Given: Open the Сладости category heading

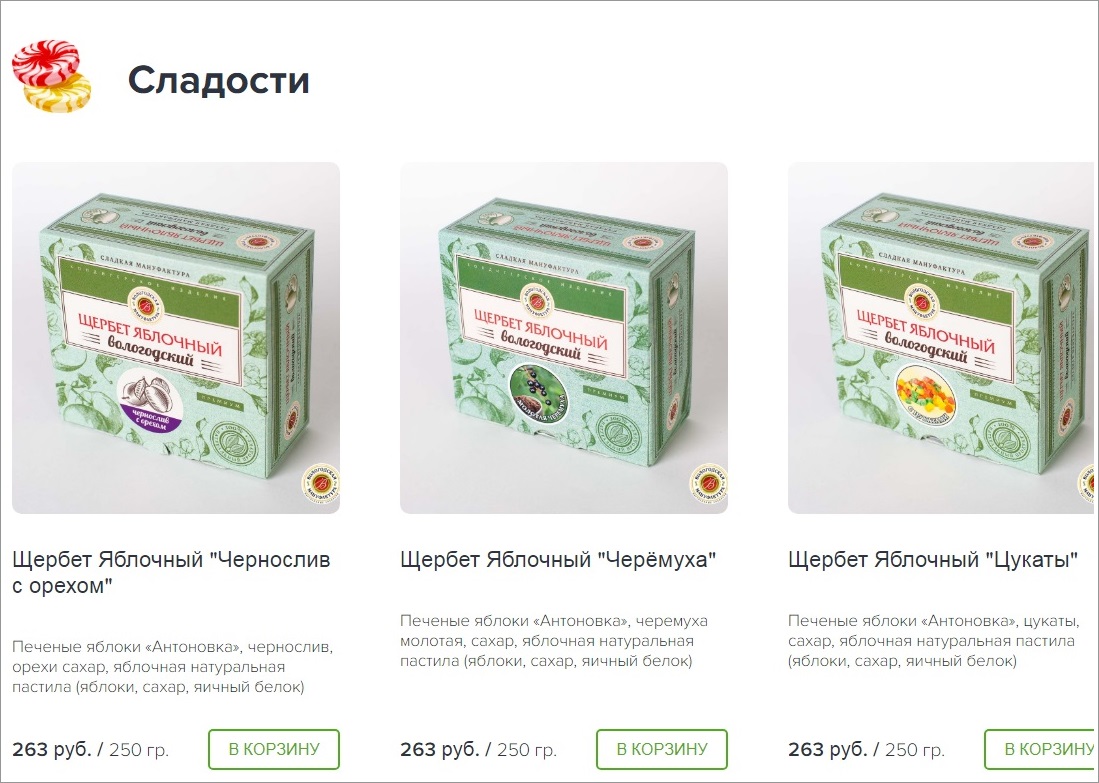Looking at the screenshot, I should tap(218, 79).
